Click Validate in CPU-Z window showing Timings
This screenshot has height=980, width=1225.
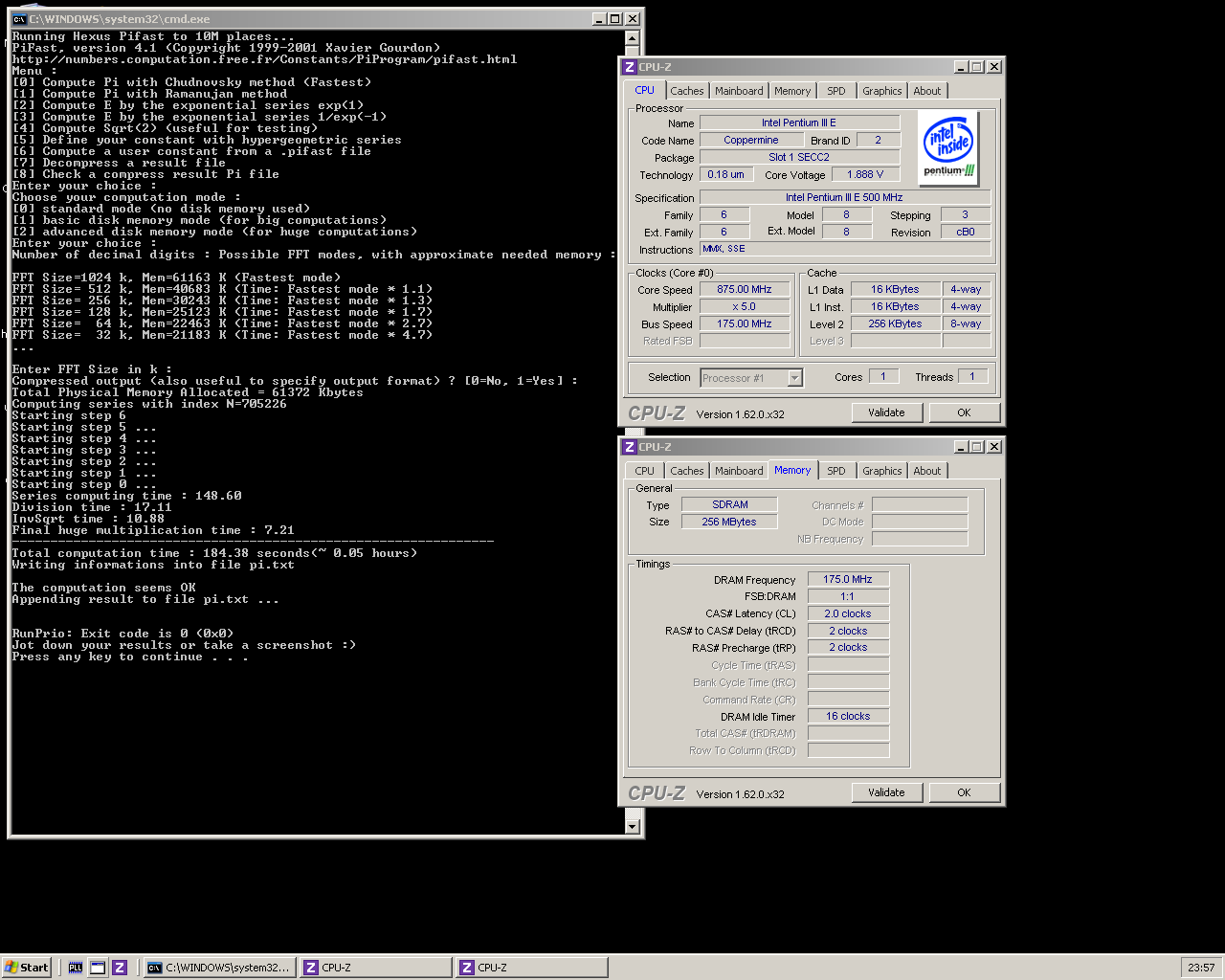886,792
